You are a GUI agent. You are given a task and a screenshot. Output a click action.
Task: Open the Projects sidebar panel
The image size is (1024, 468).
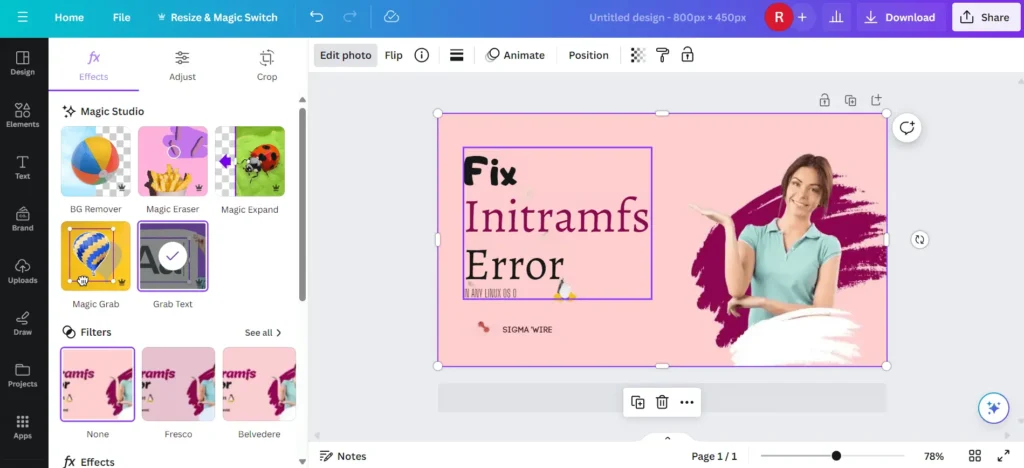23,375
